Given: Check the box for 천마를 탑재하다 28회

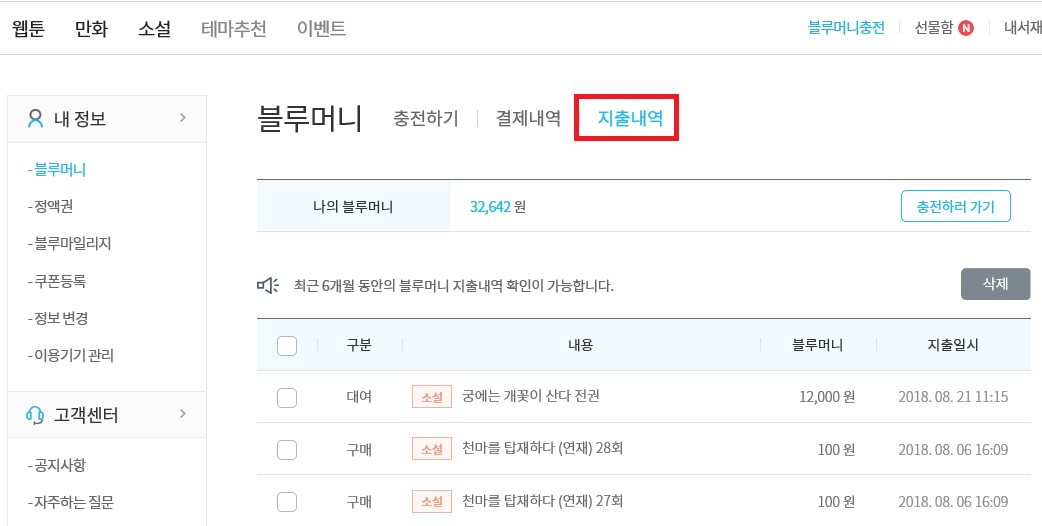Looking at the screenshot, I should pyautogui.click(x=286, y=450).
